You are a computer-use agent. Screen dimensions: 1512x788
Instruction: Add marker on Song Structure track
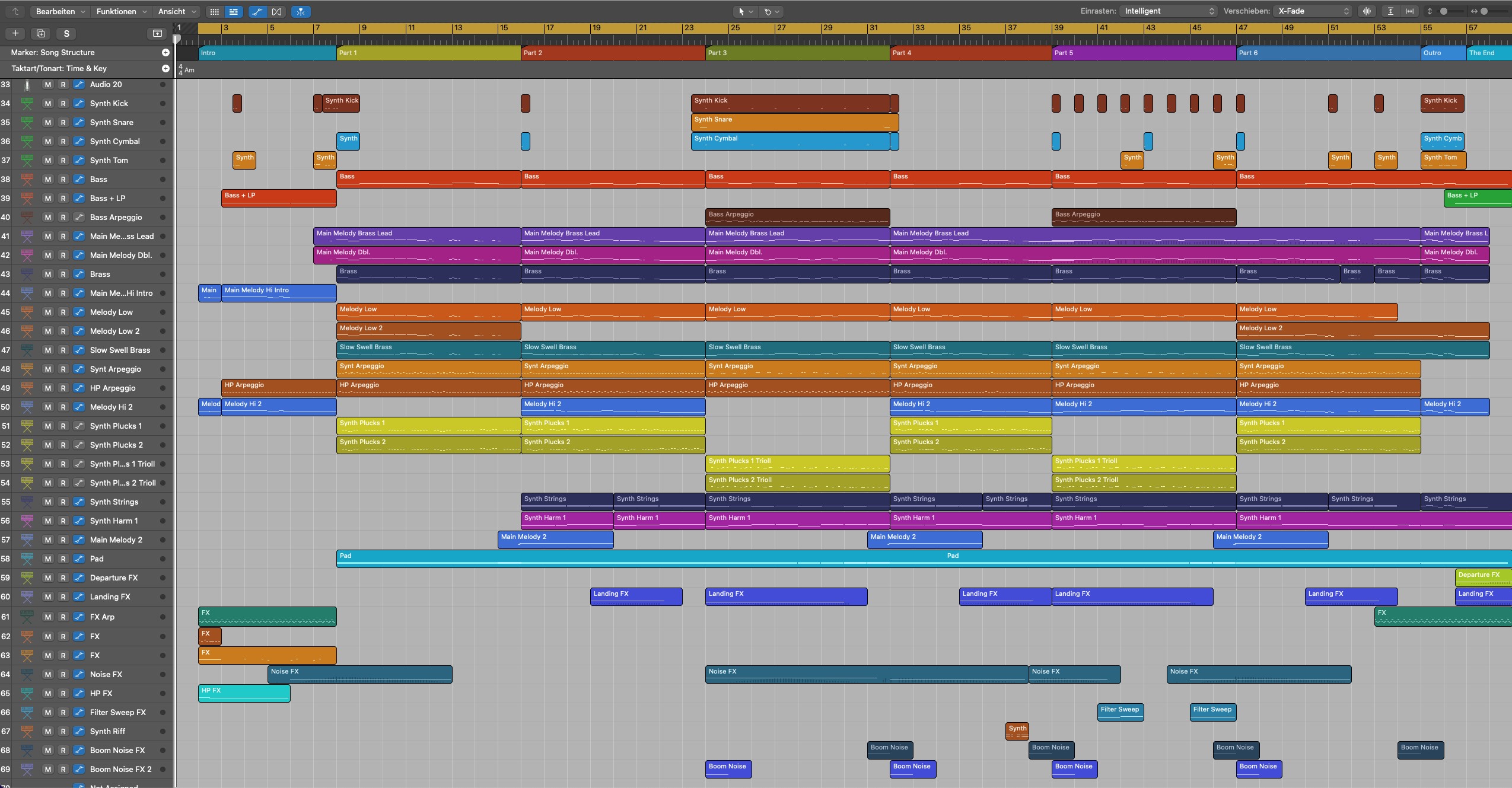point(165,53)
